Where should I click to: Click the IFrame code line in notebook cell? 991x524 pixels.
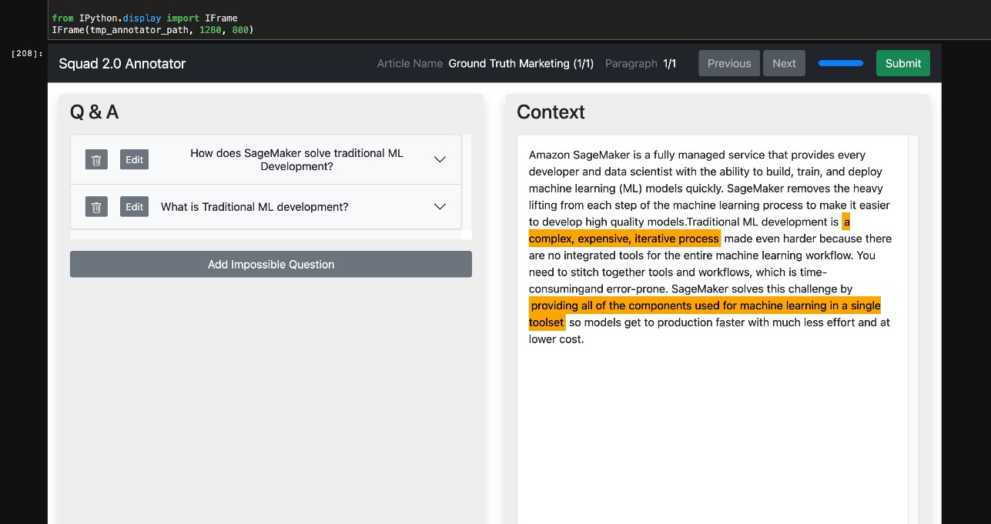(152, 30)
